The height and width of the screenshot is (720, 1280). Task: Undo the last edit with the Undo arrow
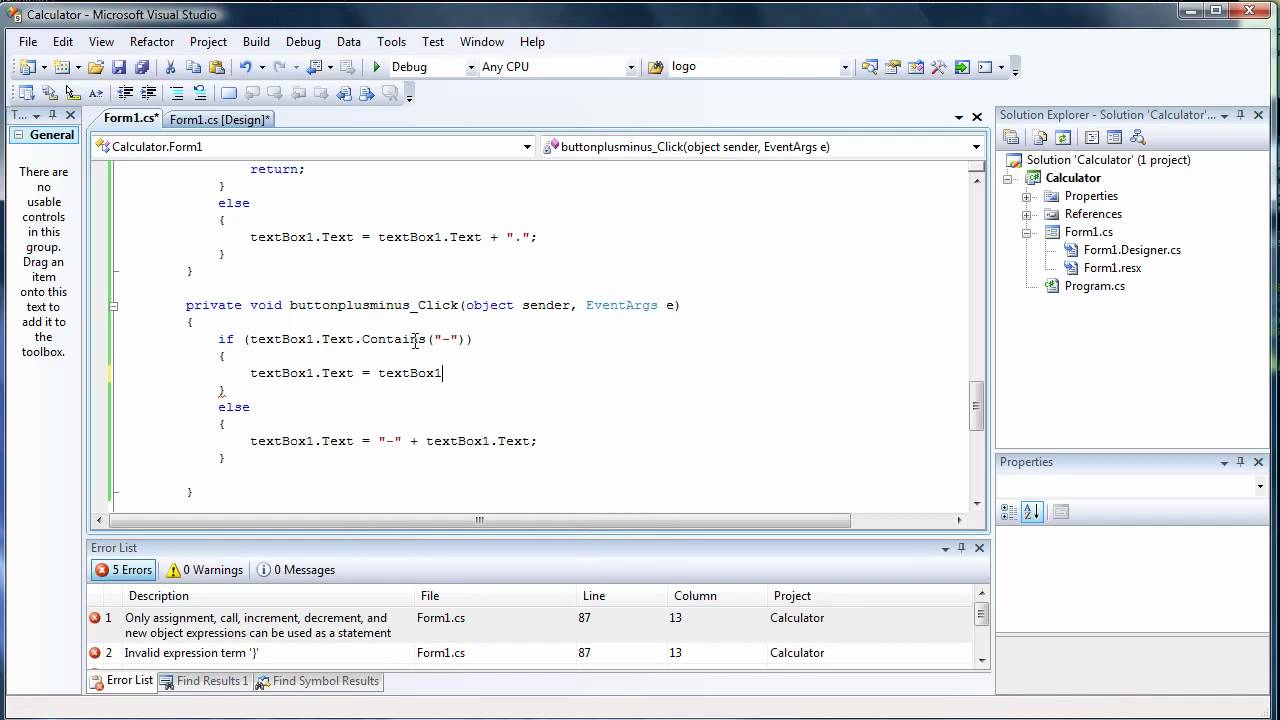[245, 67]
